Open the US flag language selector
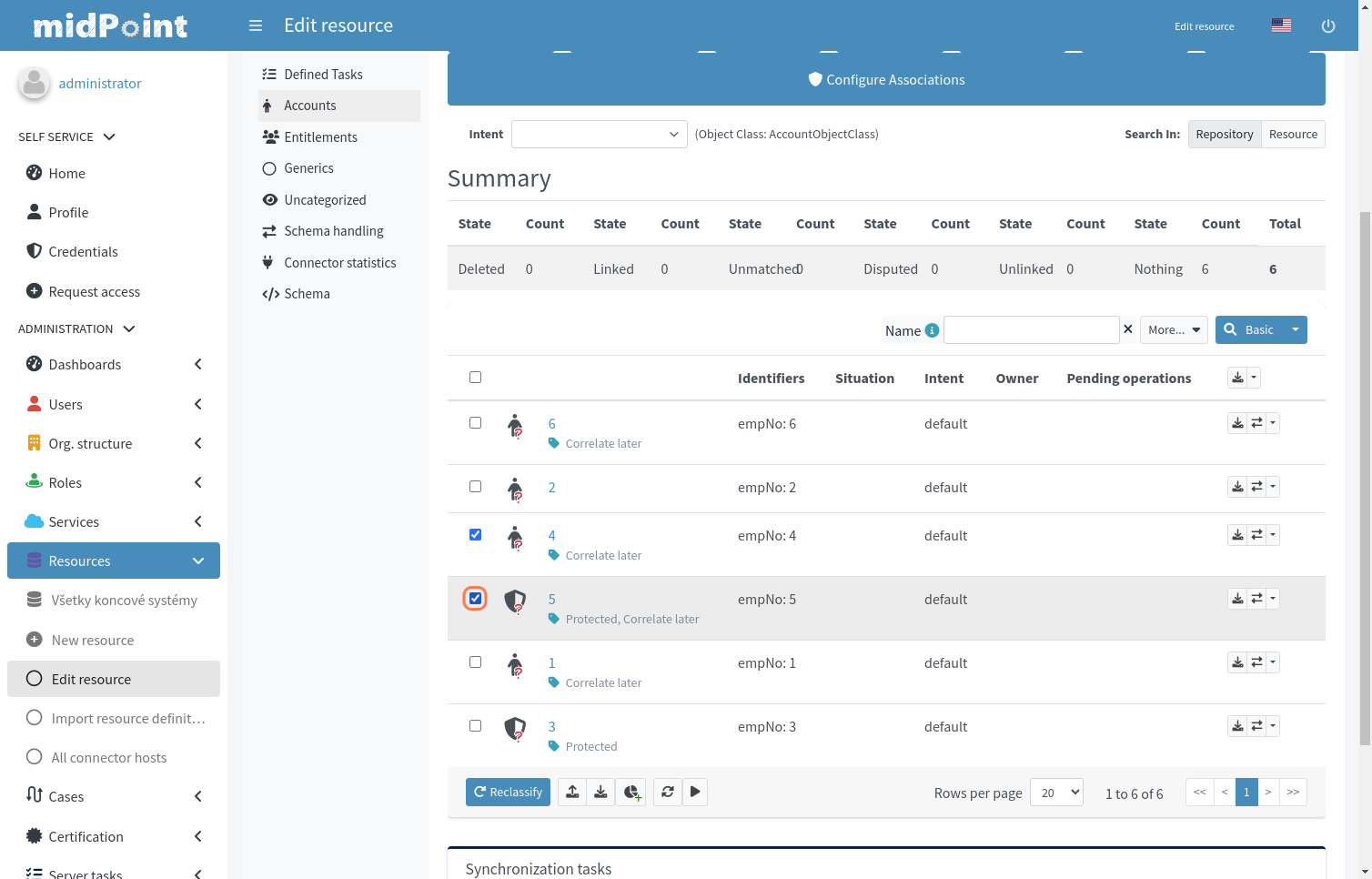 pyautogui.click(x=1281, y=25)
